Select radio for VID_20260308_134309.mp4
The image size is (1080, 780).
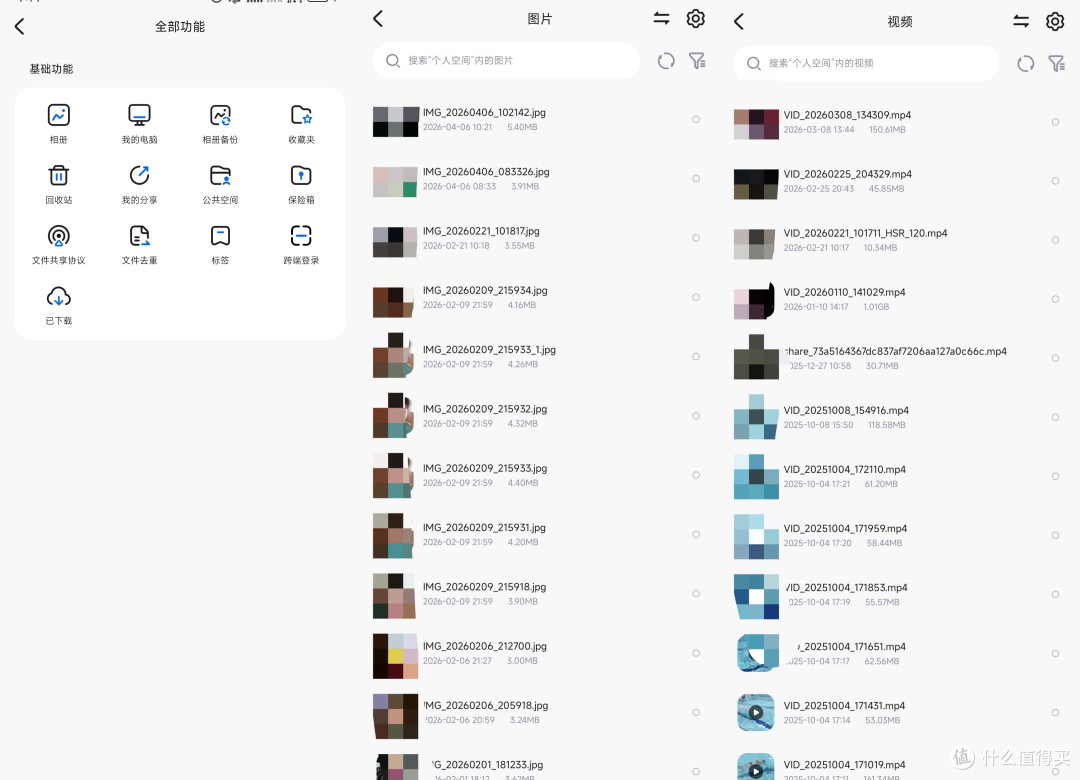coord(1055,122)
